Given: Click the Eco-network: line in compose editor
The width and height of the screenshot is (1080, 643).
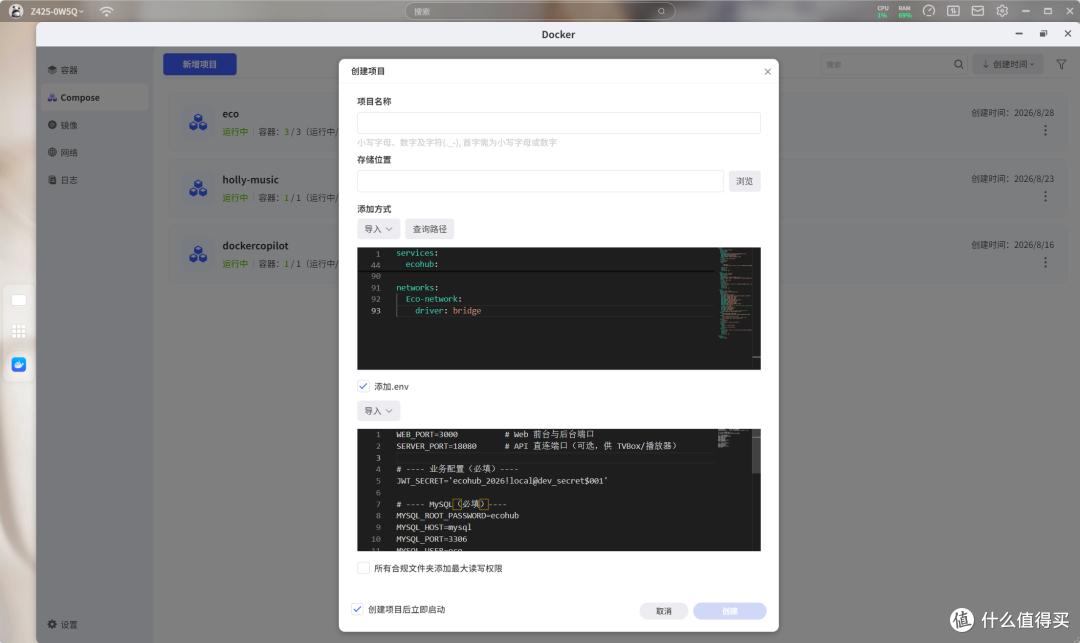Looking at the screenshot, I should [433, 299].
